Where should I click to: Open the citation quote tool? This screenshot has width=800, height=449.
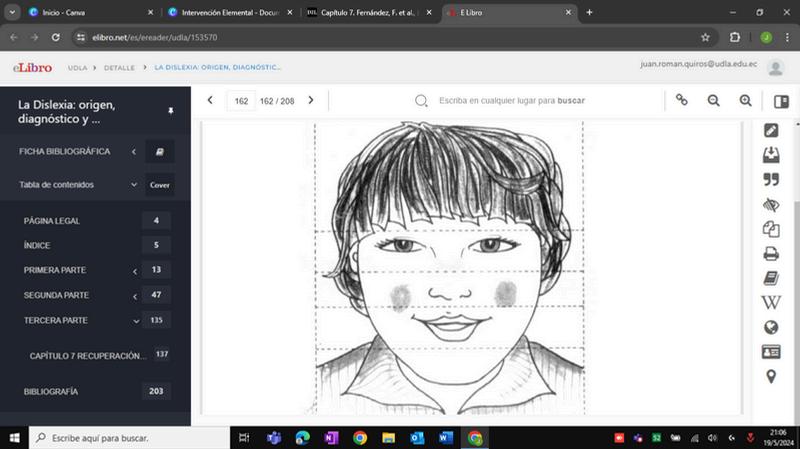point(771,180)
